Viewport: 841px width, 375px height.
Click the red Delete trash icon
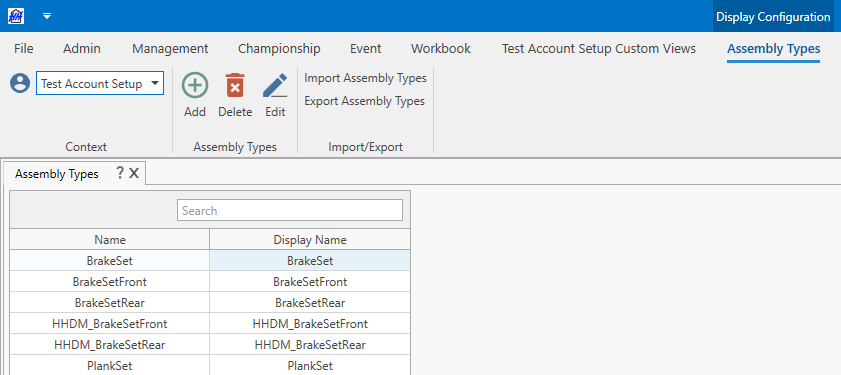click(235, 86)
